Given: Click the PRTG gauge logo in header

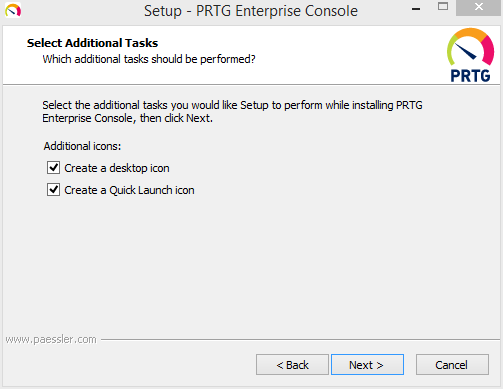Looking at the screenshot, I should point(470,47).
